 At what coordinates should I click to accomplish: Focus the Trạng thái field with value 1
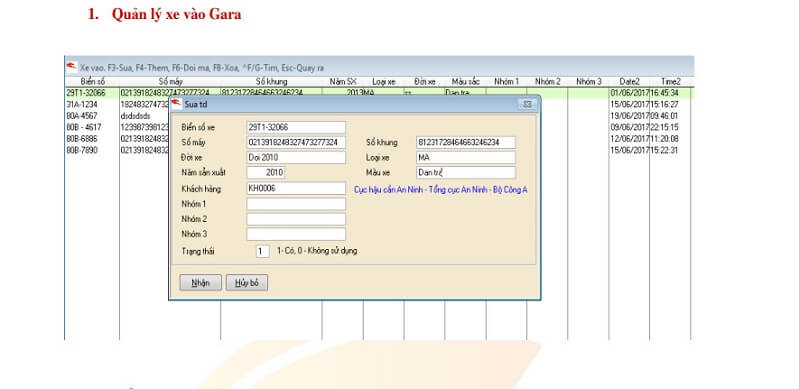262,251
